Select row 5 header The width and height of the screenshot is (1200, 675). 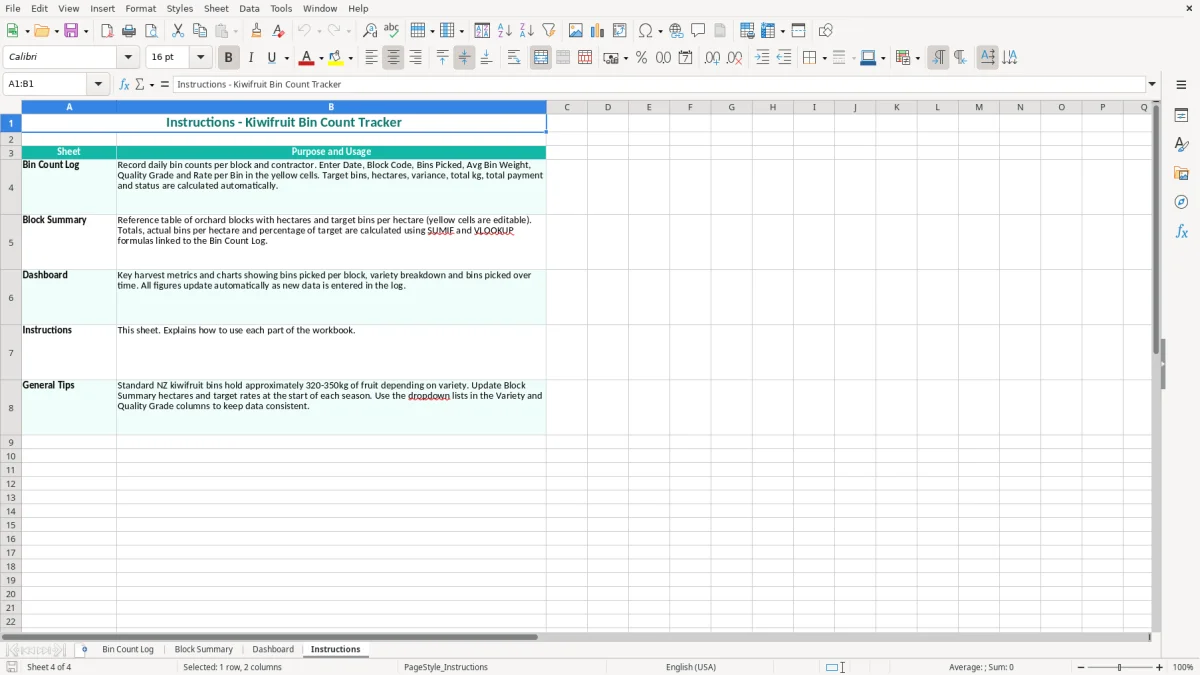(x=11, y=242)
